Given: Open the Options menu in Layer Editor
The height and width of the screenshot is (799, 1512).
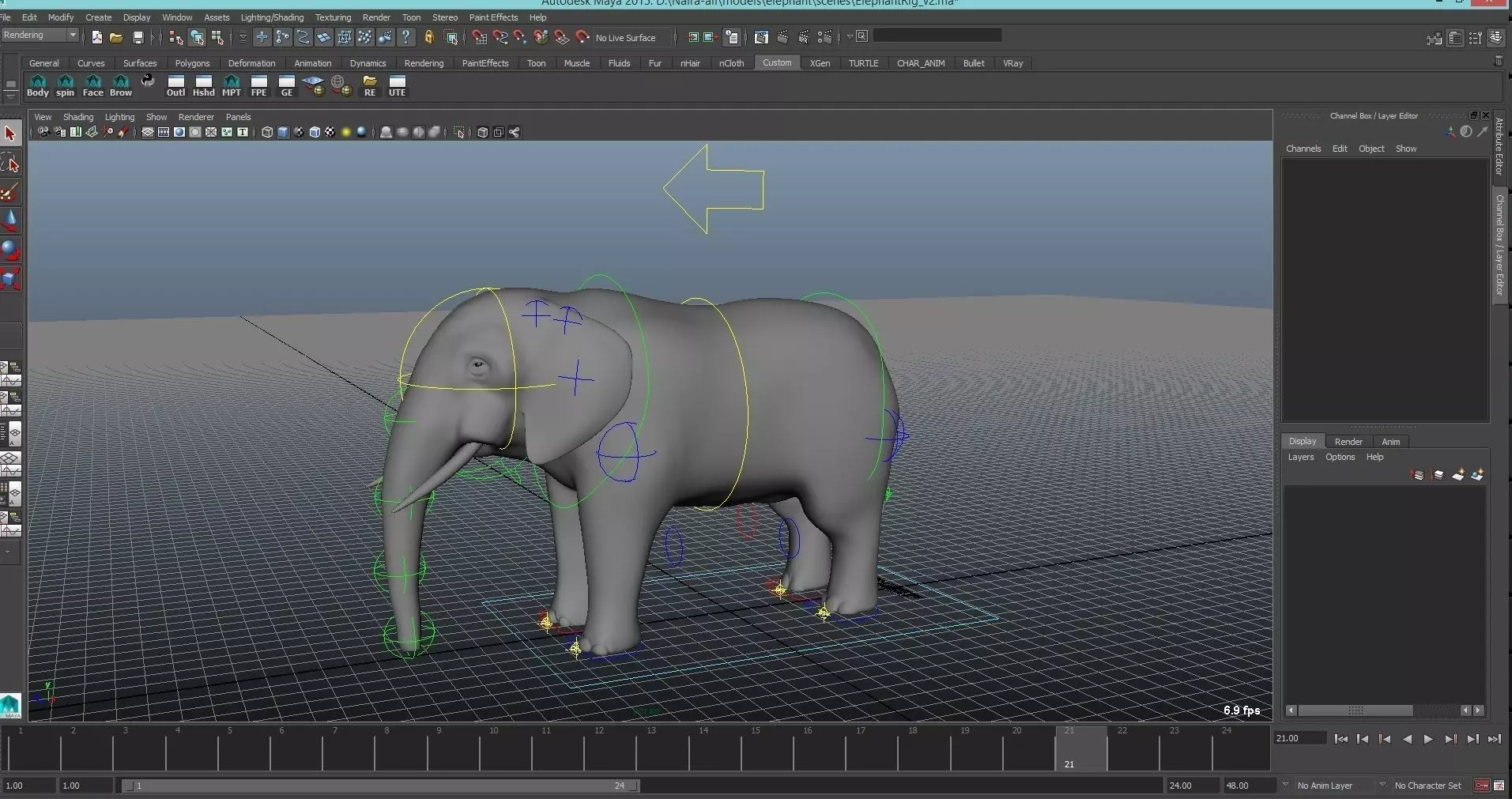Looking at the screenshot, I should click(x=1340, y=457).
